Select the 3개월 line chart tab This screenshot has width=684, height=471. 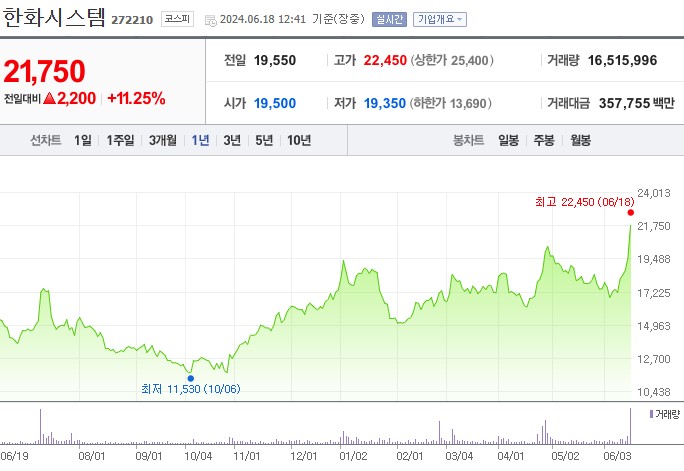click(x=163, y=140)
